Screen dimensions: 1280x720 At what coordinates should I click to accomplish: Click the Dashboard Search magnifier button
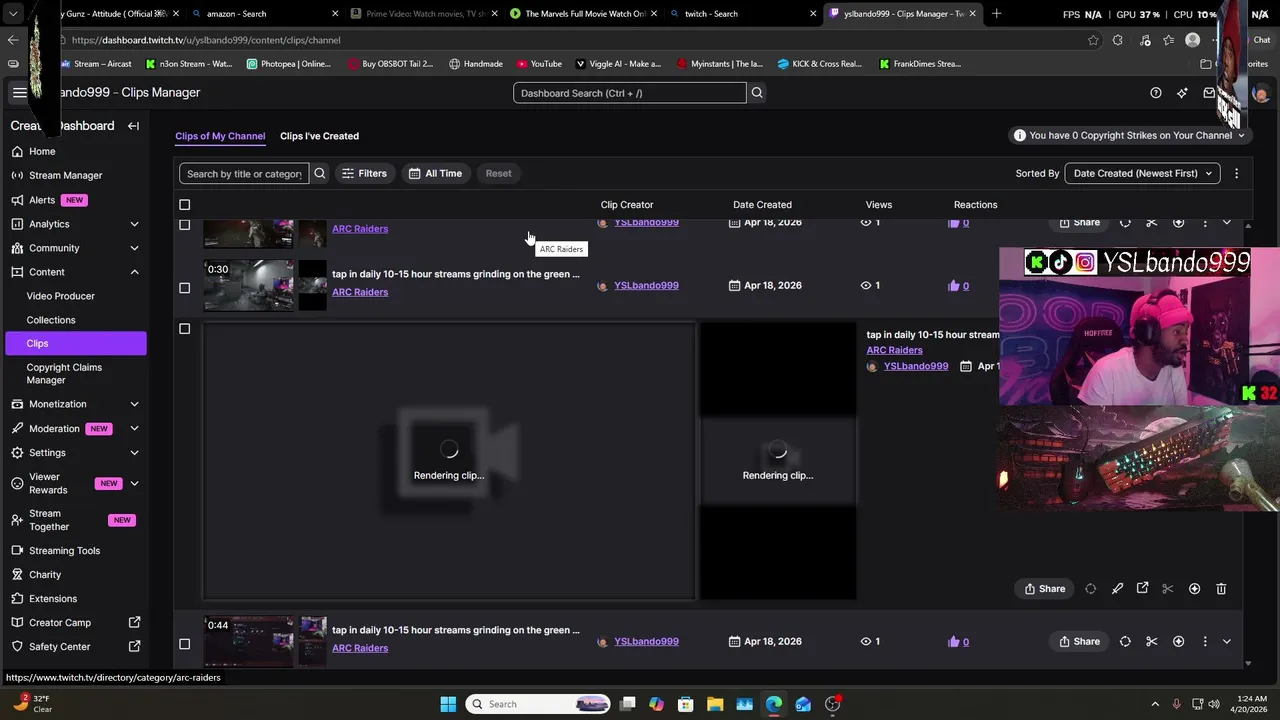757,93
